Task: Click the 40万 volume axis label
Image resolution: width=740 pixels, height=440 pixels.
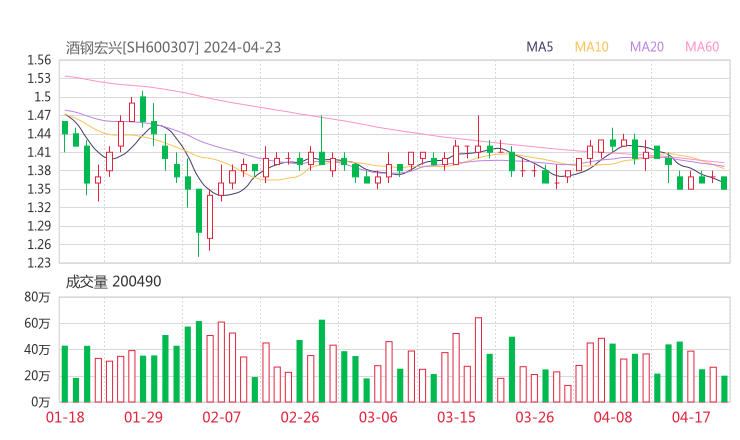Action: [x=37, y=349]
